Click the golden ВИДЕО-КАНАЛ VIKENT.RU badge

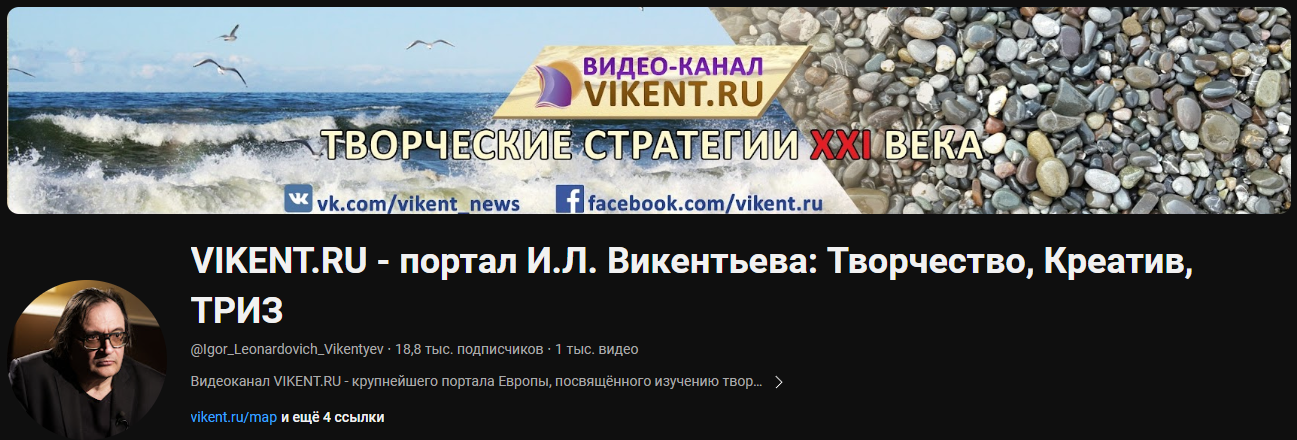(652, 82)
